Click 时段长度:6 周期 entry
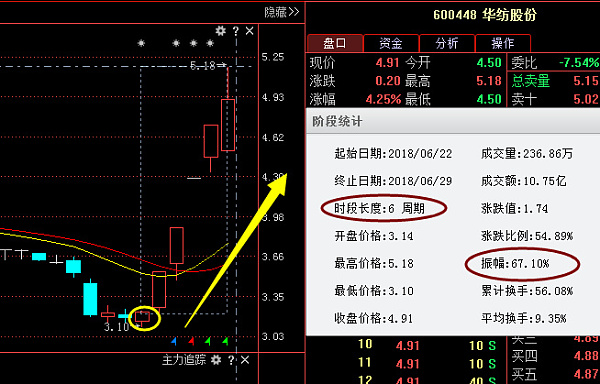Viewport: 600px width, 384px height. coord(380,208)
